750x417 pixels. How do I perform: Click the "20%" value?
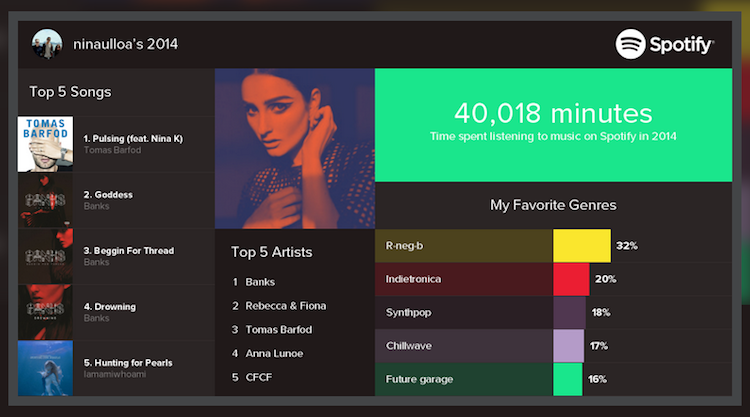(606, 279)
